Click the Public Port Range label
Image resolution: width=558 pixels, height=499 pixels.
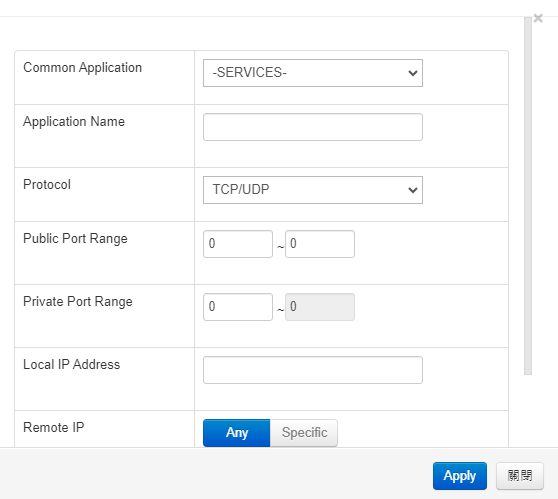pyautogui.click(x=75, y=238)
